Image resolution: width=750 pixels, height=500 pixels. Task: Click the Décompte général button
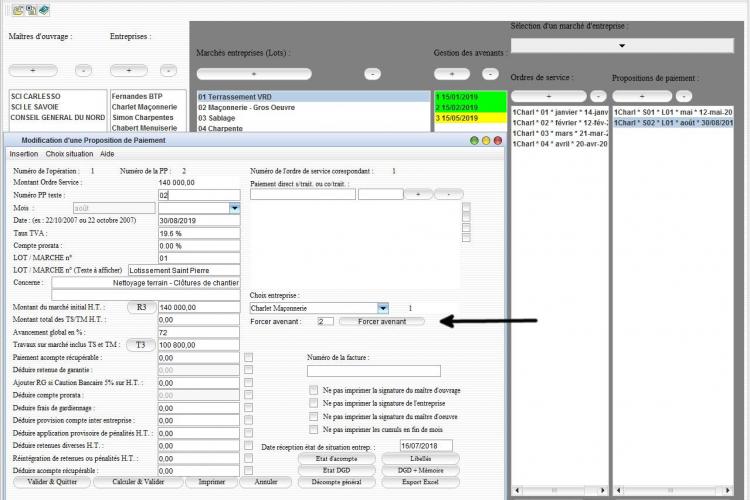[337, 482]
